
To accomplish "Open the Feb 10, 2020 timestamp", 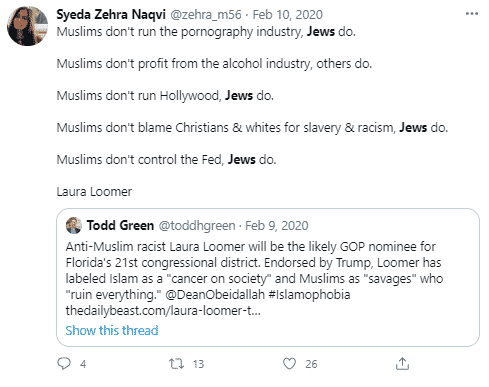I will pos(287,15).
